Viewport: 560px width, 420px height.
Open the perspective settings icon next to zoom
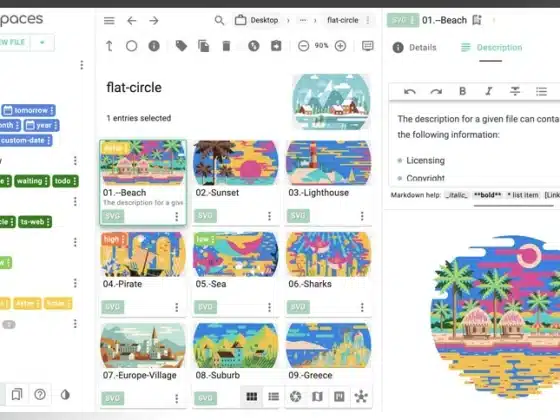coord(368,46)
